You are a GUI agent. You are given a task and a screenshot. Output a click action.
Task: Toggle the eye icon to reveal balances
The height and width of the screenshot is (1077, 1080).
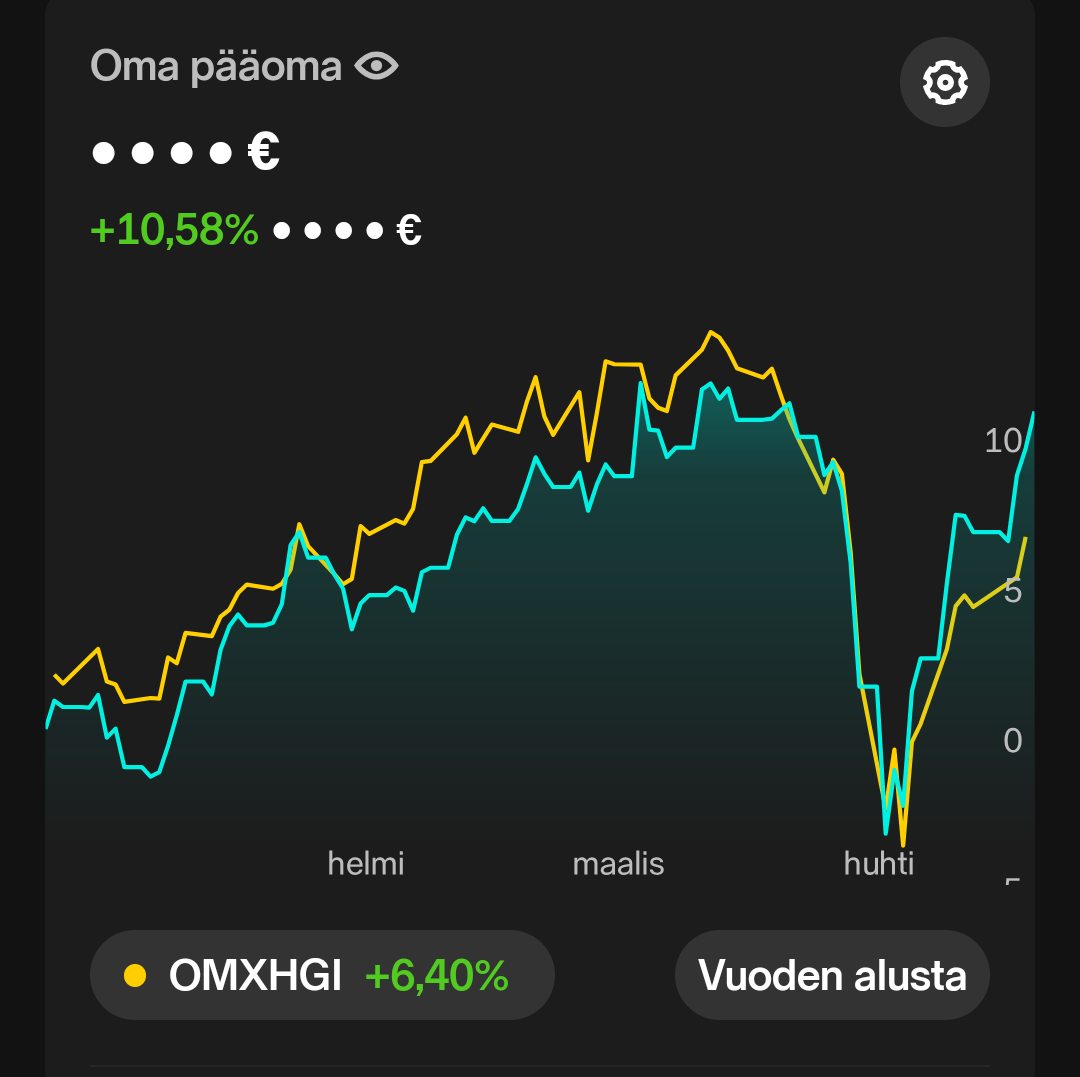click(376, 67)
